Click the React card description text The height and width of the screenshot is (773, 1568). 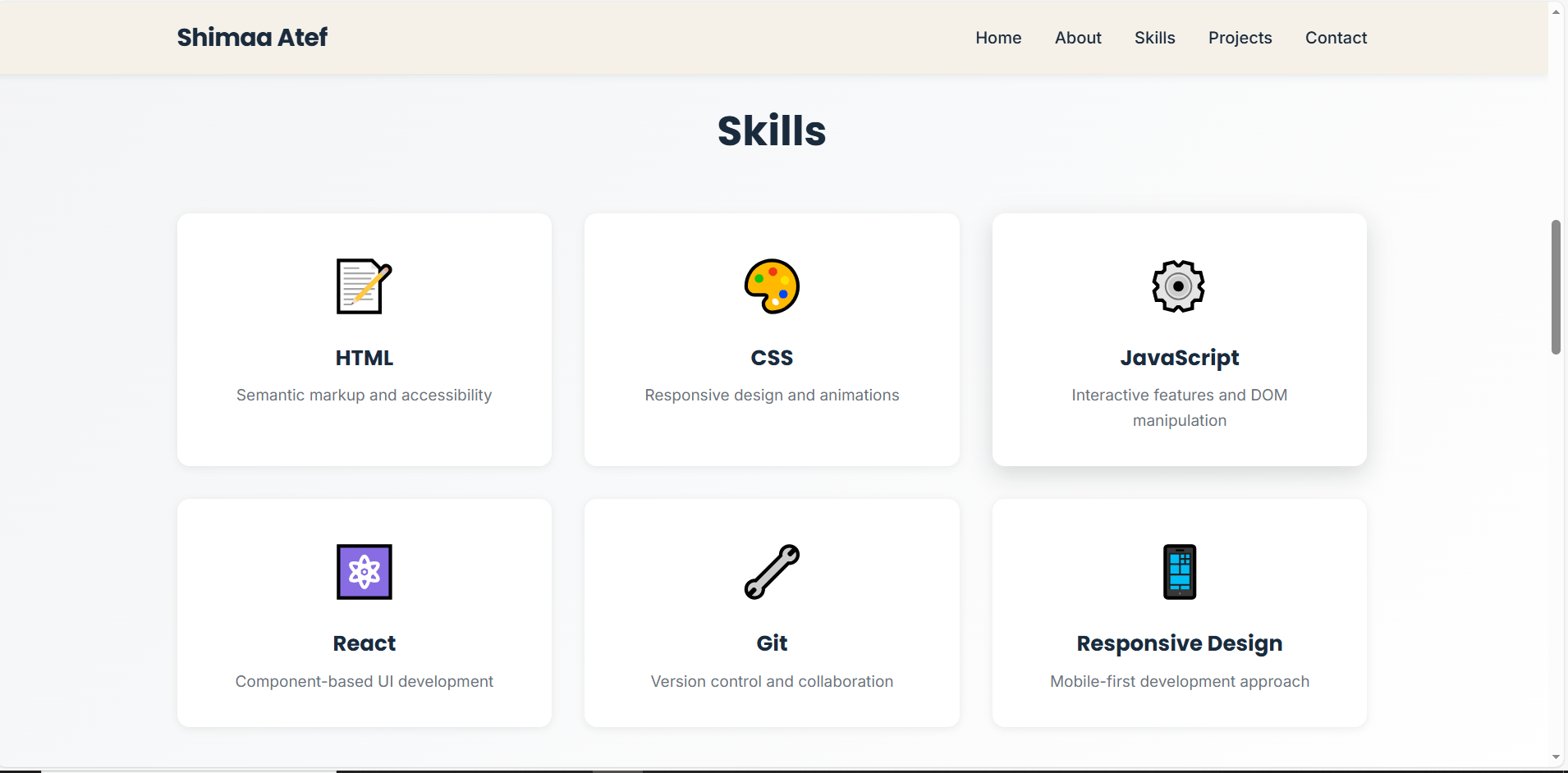click(x=364, y=681)
